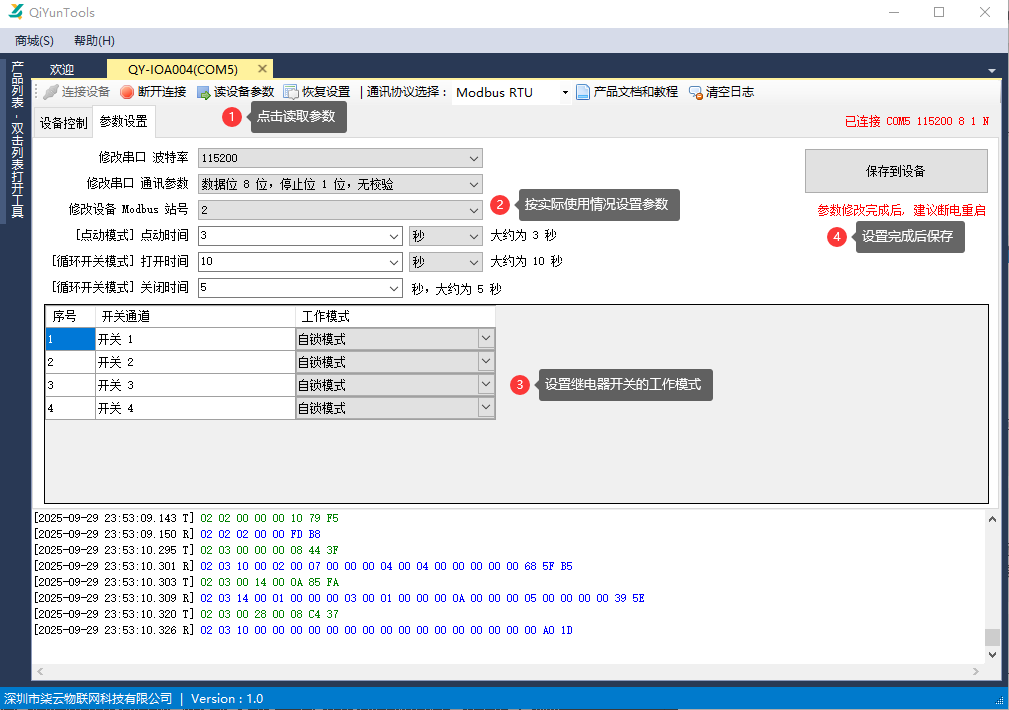Open 开关 4 工作模式 dropdown
The height and width of the screenshot is (710, 1009).
tap(486, 408)
